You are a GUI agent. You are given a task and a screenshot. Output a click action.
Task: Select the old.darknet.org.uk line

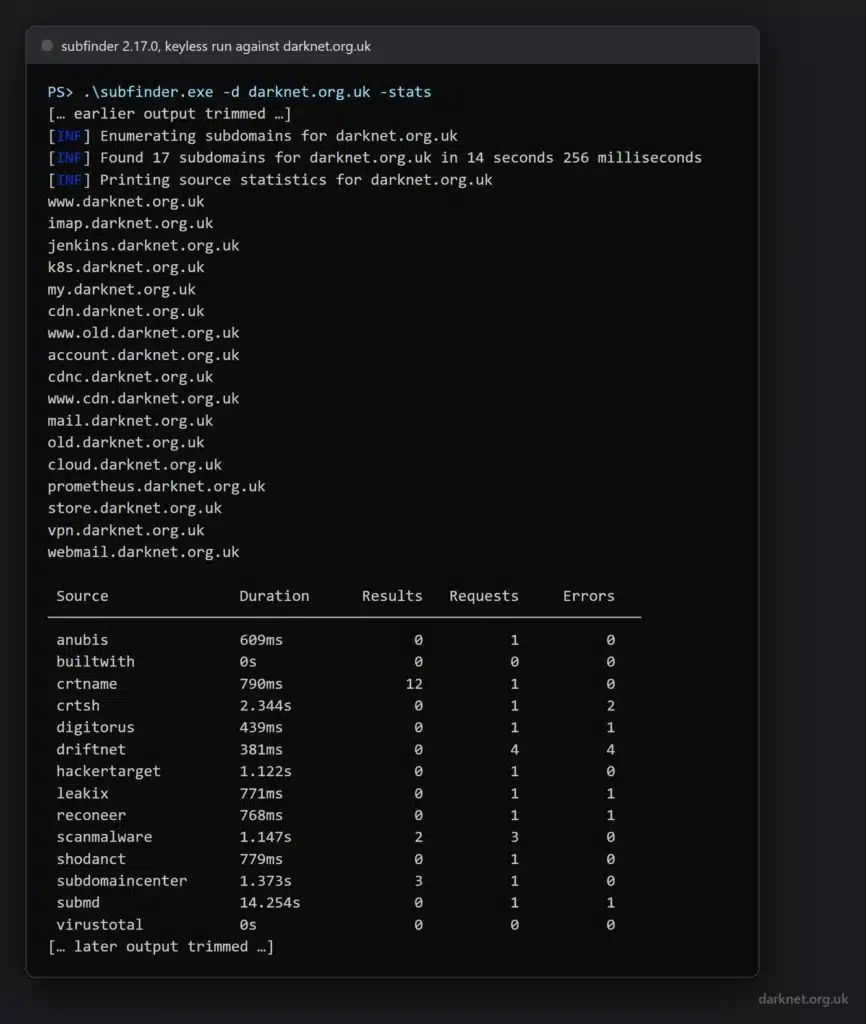(126, 442)
